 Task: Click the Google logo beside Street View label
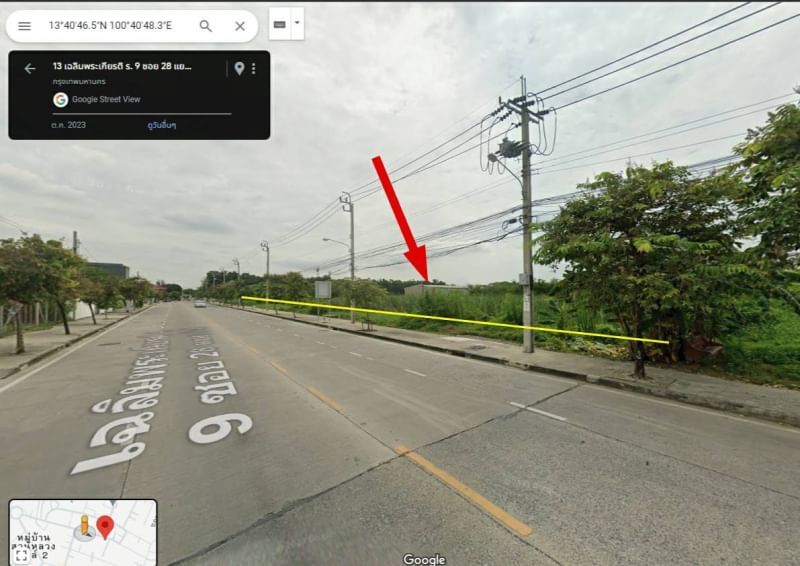point(61,100)
